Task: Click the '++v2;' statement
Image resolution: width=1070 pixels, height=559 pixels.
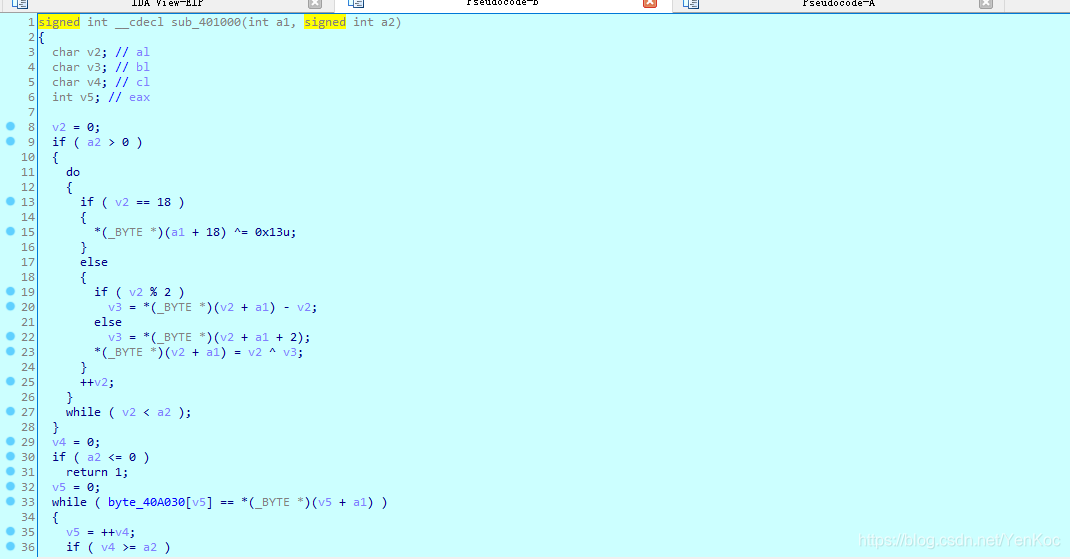Action: pyautogui.click(x=97, y=382)
